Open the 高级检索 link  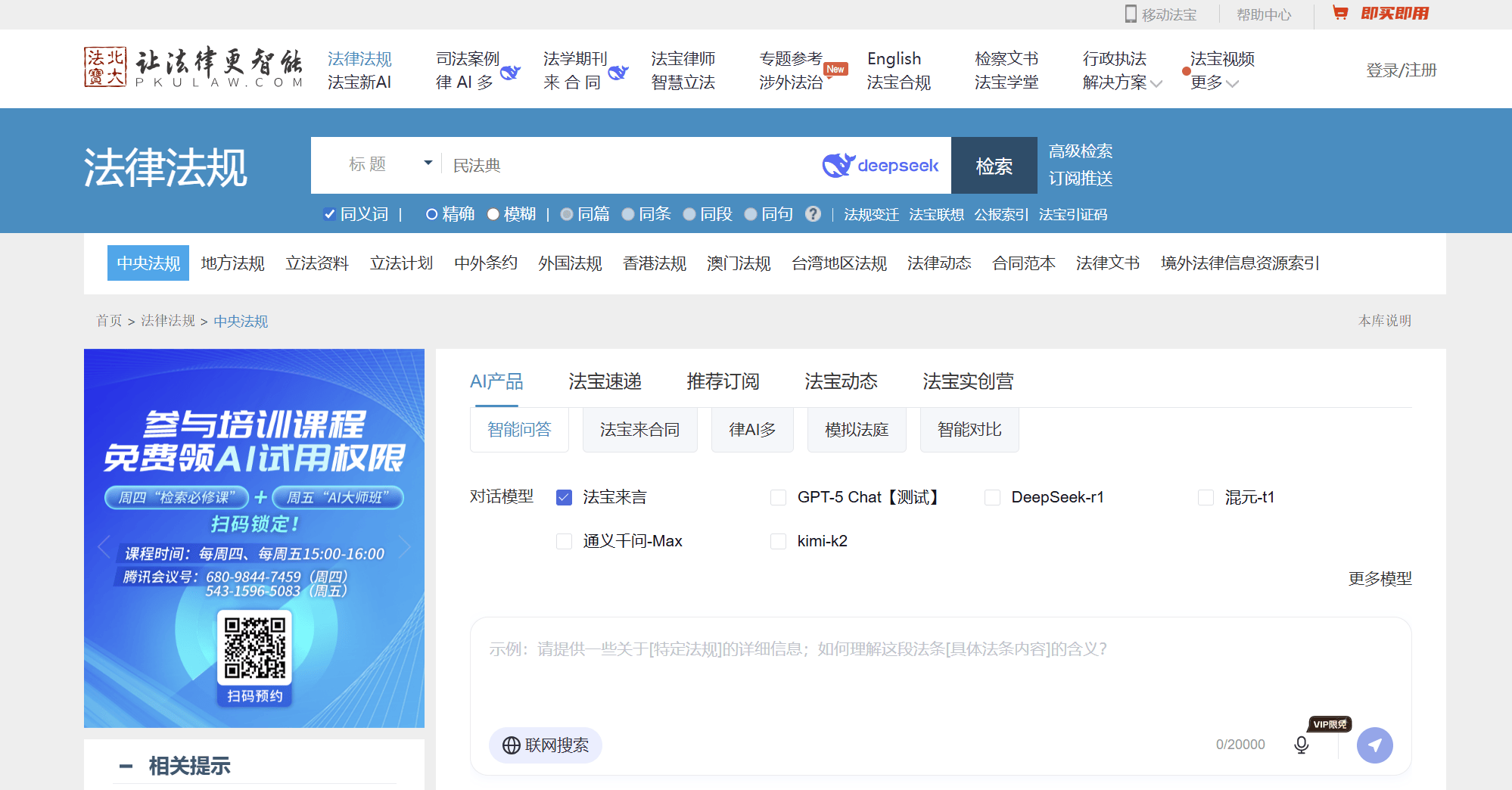[x=1080, y=151]
